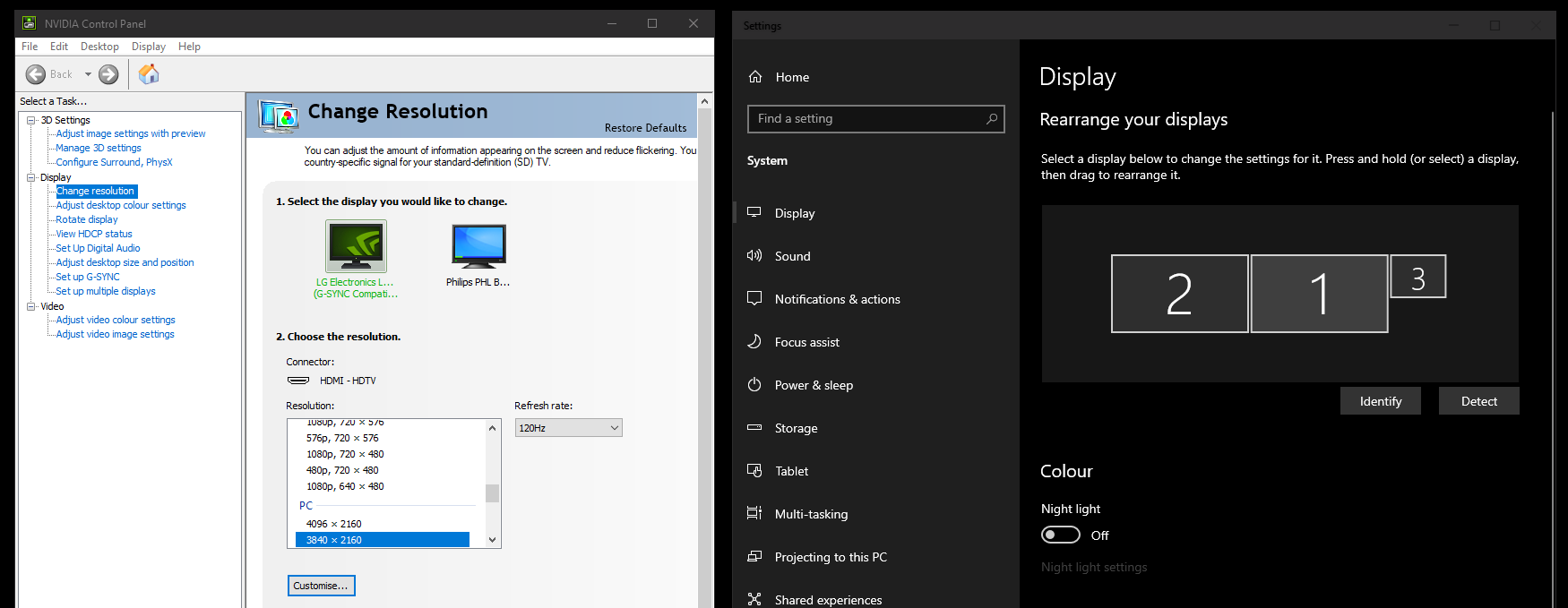Click the Change Resolution header icon
Viewport: 1568px width, 608px height.
point(279,116)
